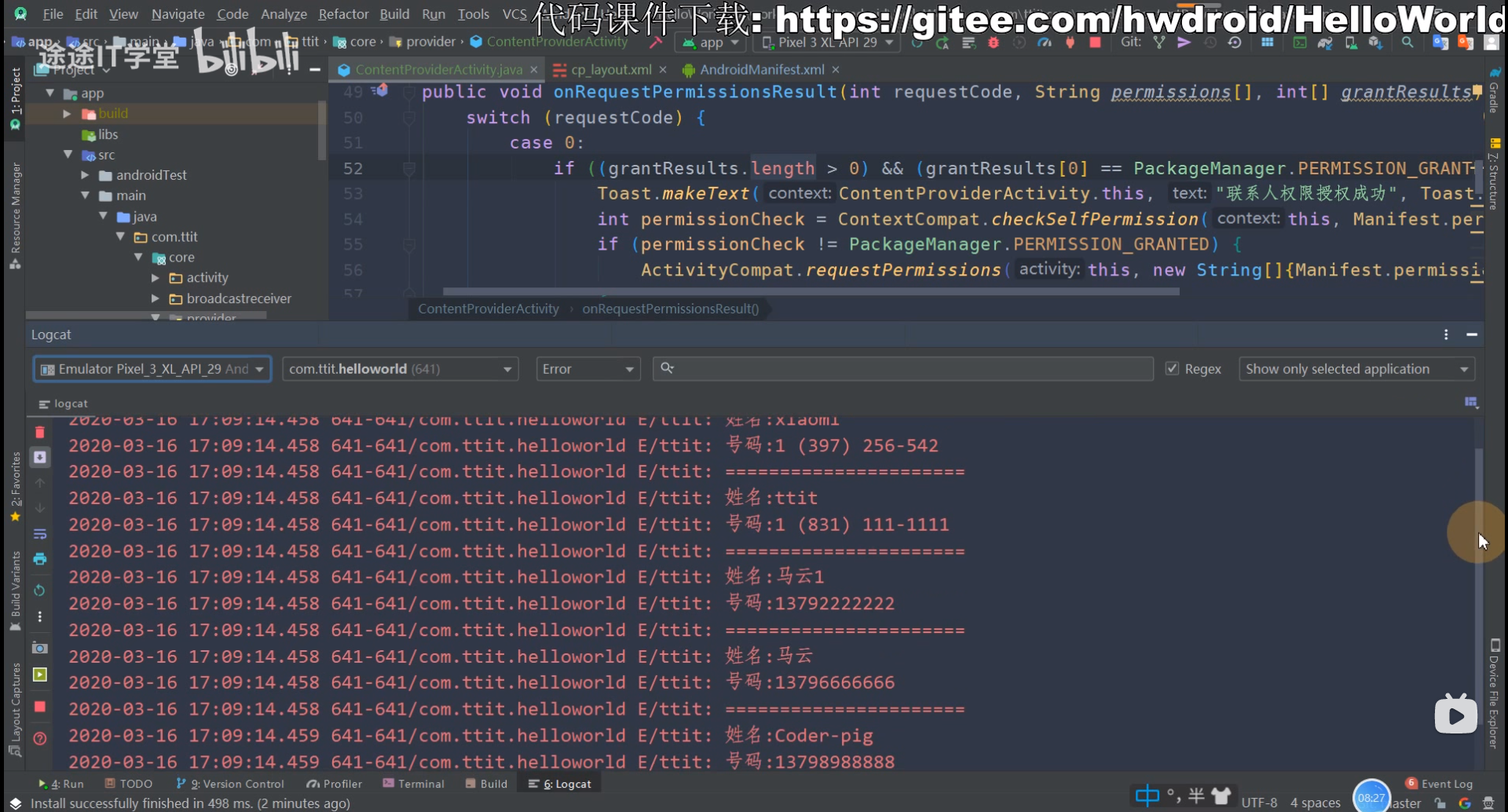Viewport: 1508px width, 812px height.
Task: Hide the Logcat panel with minimize dash
Action: 1472,335
